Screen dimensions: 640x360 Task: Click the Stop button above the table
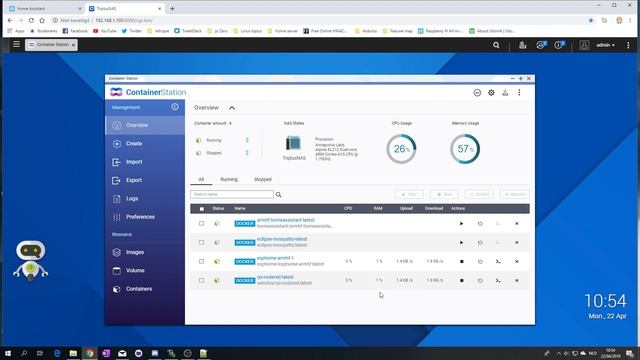(444, 194)
